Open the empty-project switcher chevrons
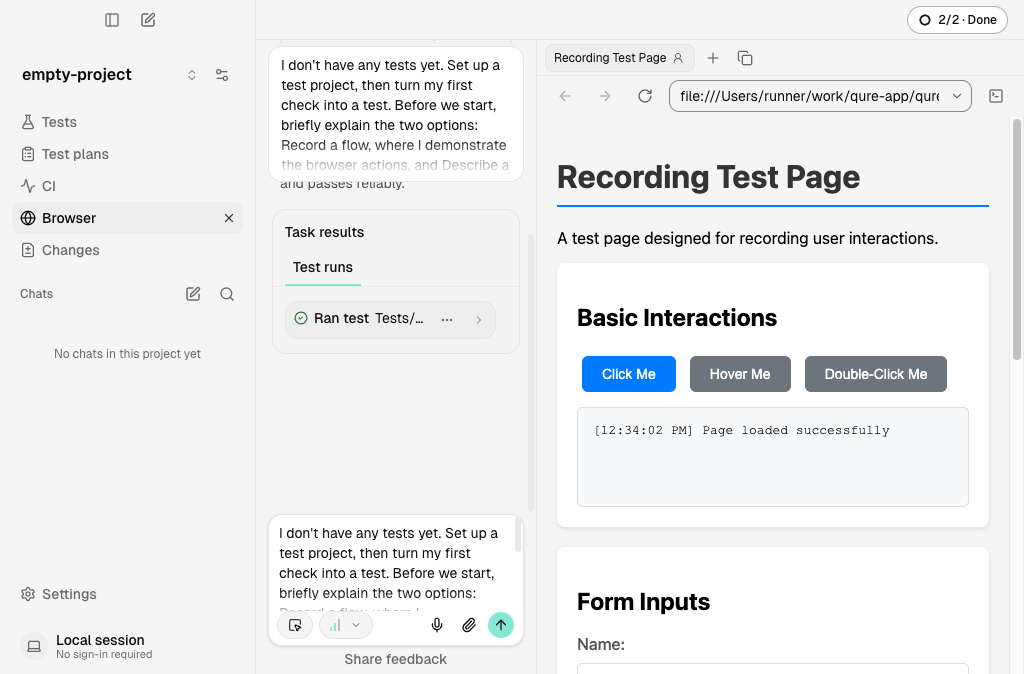 191,75
